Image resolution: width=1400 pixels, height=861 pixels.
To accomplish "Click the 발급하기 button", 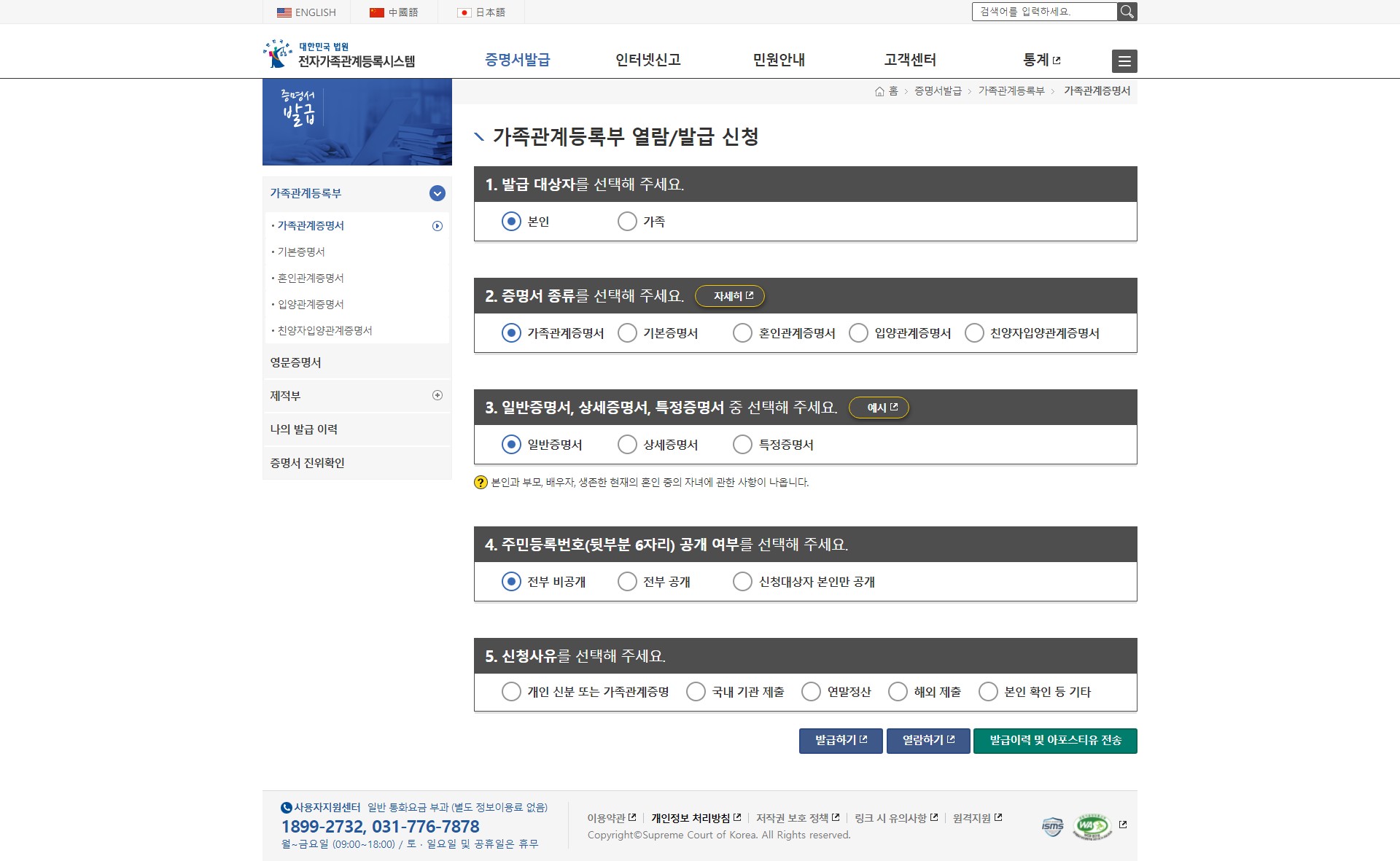I will click(x=840, y=741).
